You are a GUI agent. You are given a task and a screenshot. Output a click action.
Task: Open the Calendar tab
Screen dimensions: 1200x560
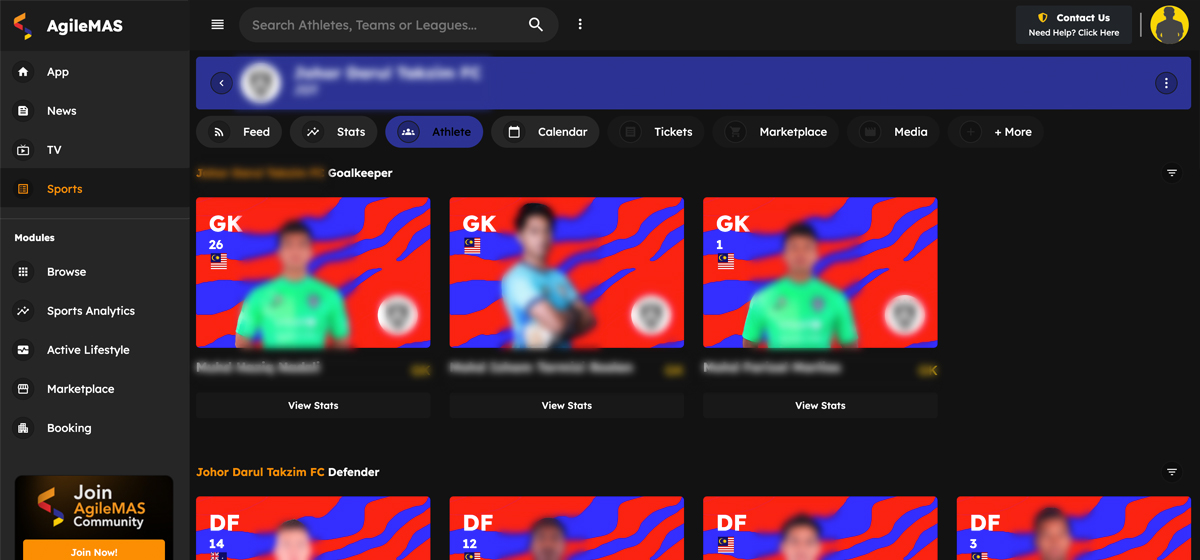[546, 132]
